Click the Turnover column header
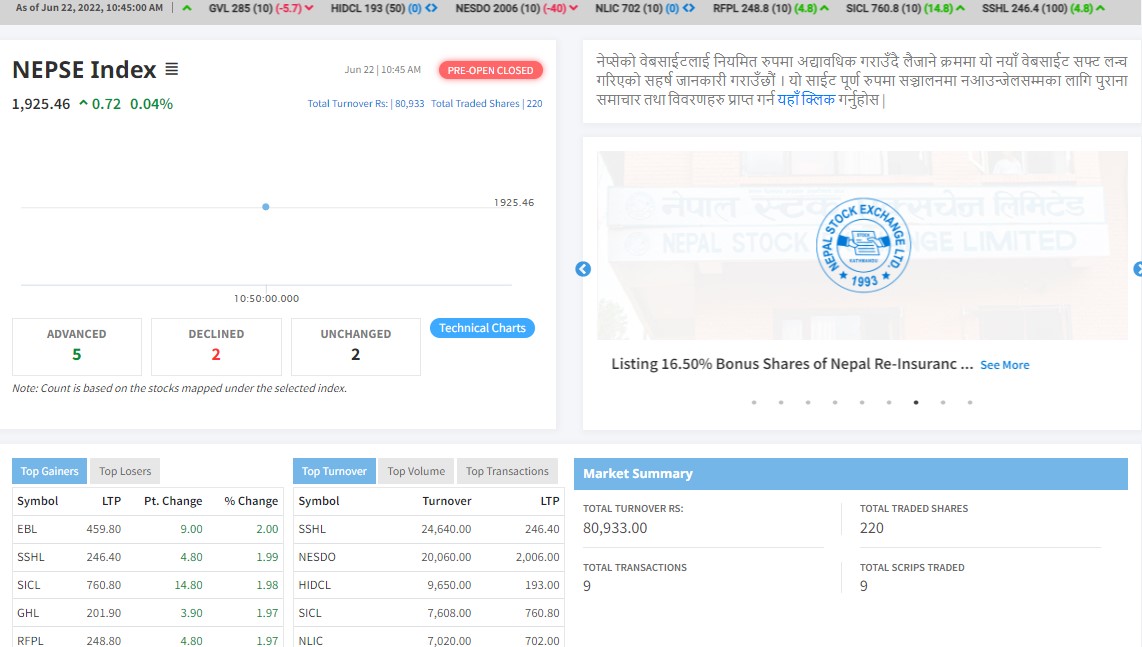 (x=446, y=501)
